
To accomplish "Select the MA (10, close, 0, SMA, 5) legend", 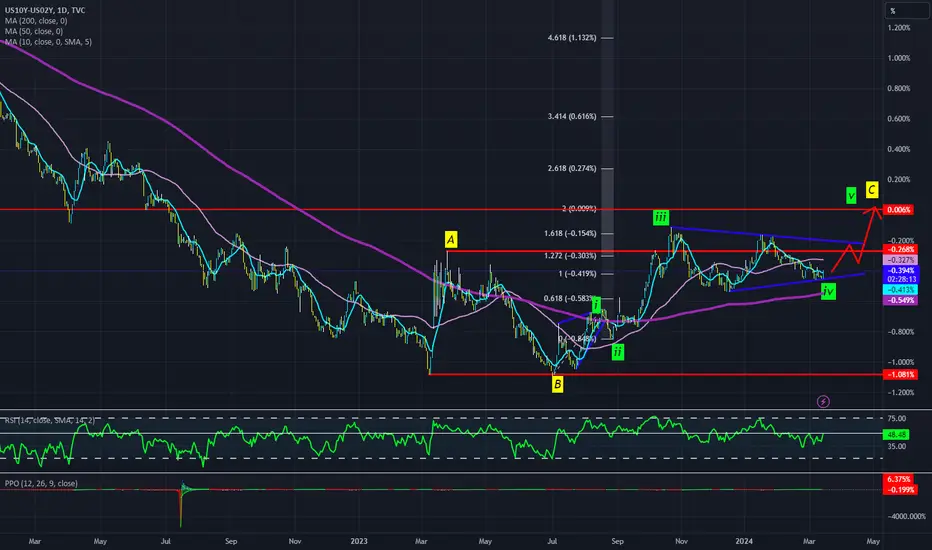I will [x=48, y=42].
